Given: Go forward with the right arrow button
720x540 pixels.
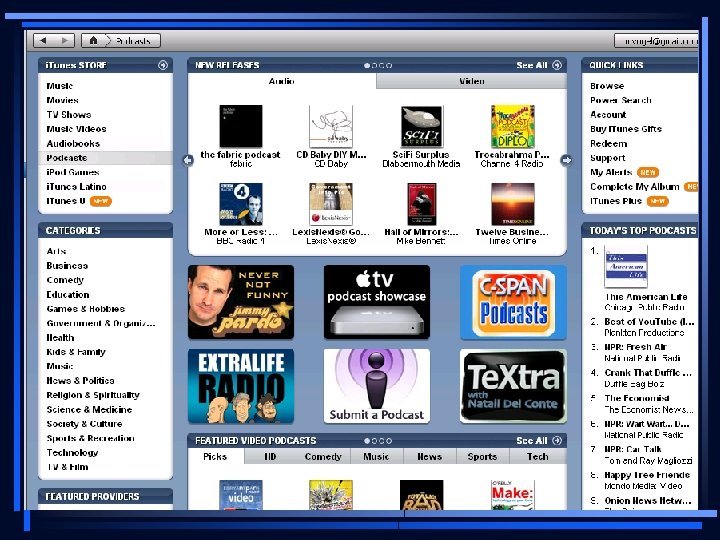Looking at the screenshot, I should [65, 40].
